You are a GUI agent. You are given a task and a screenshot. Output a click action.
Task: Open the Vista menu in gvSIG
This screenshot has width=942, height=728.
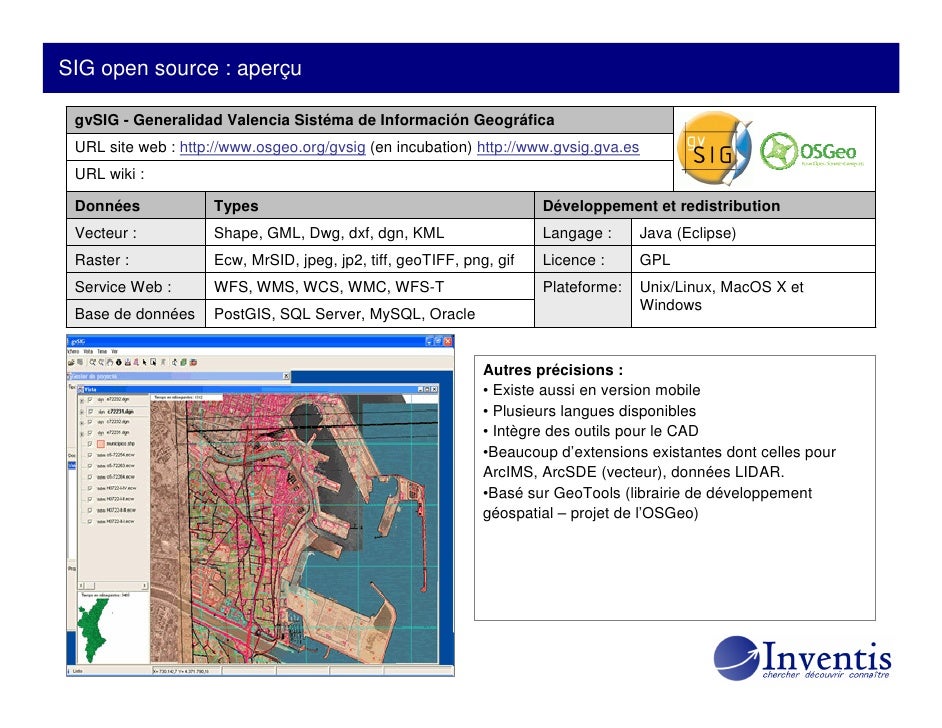pyautogui.click(x=89, y=352)
